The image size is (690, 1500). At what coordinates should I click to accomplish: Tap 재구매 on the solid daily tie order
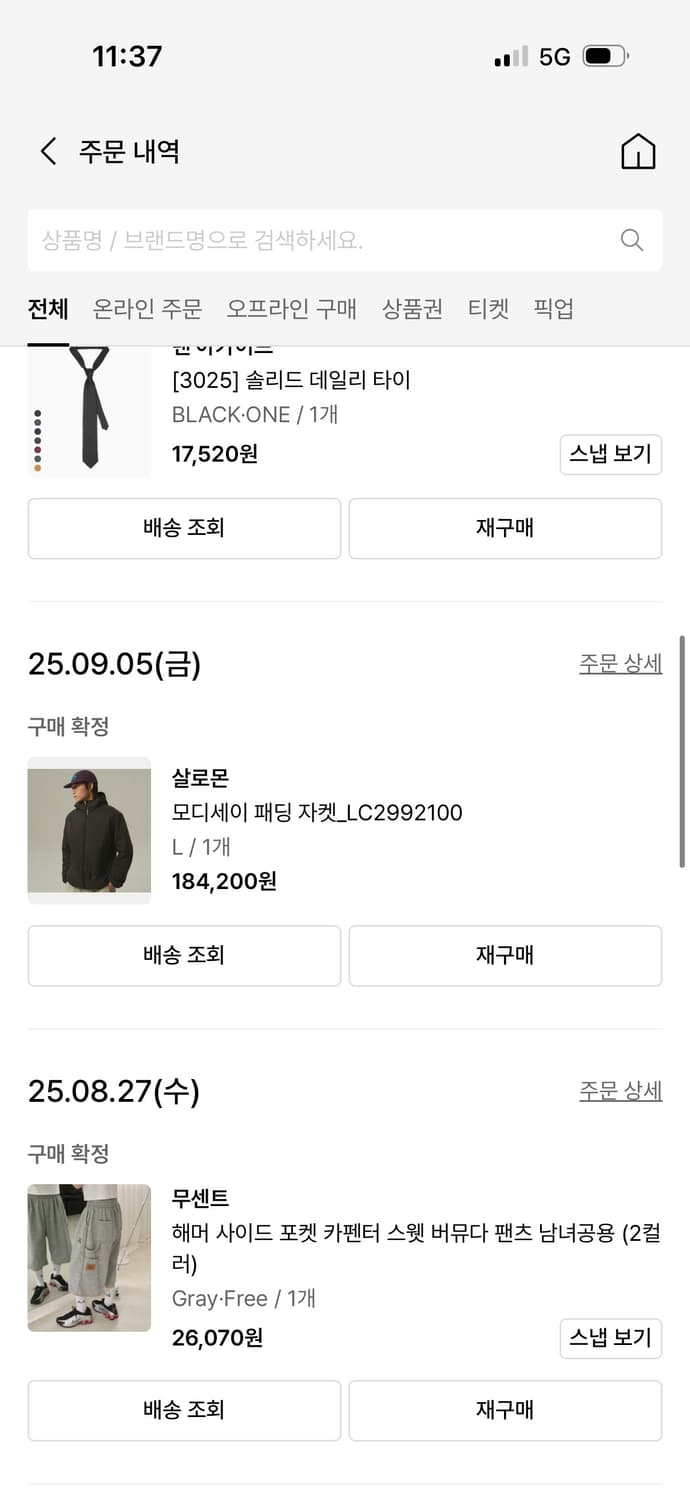point(504,528)
